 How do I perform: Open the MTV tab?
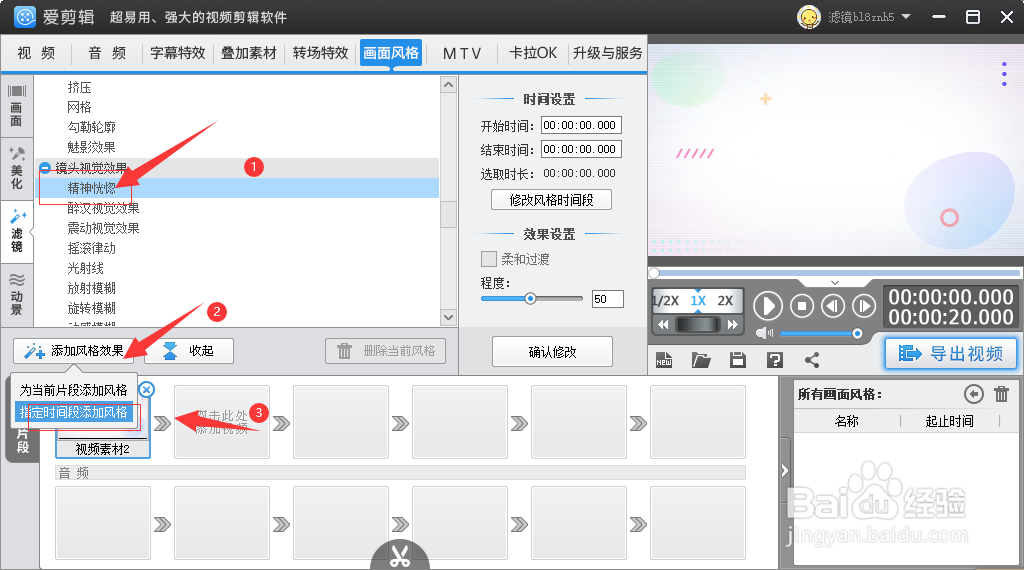click(x=462, y=53)
